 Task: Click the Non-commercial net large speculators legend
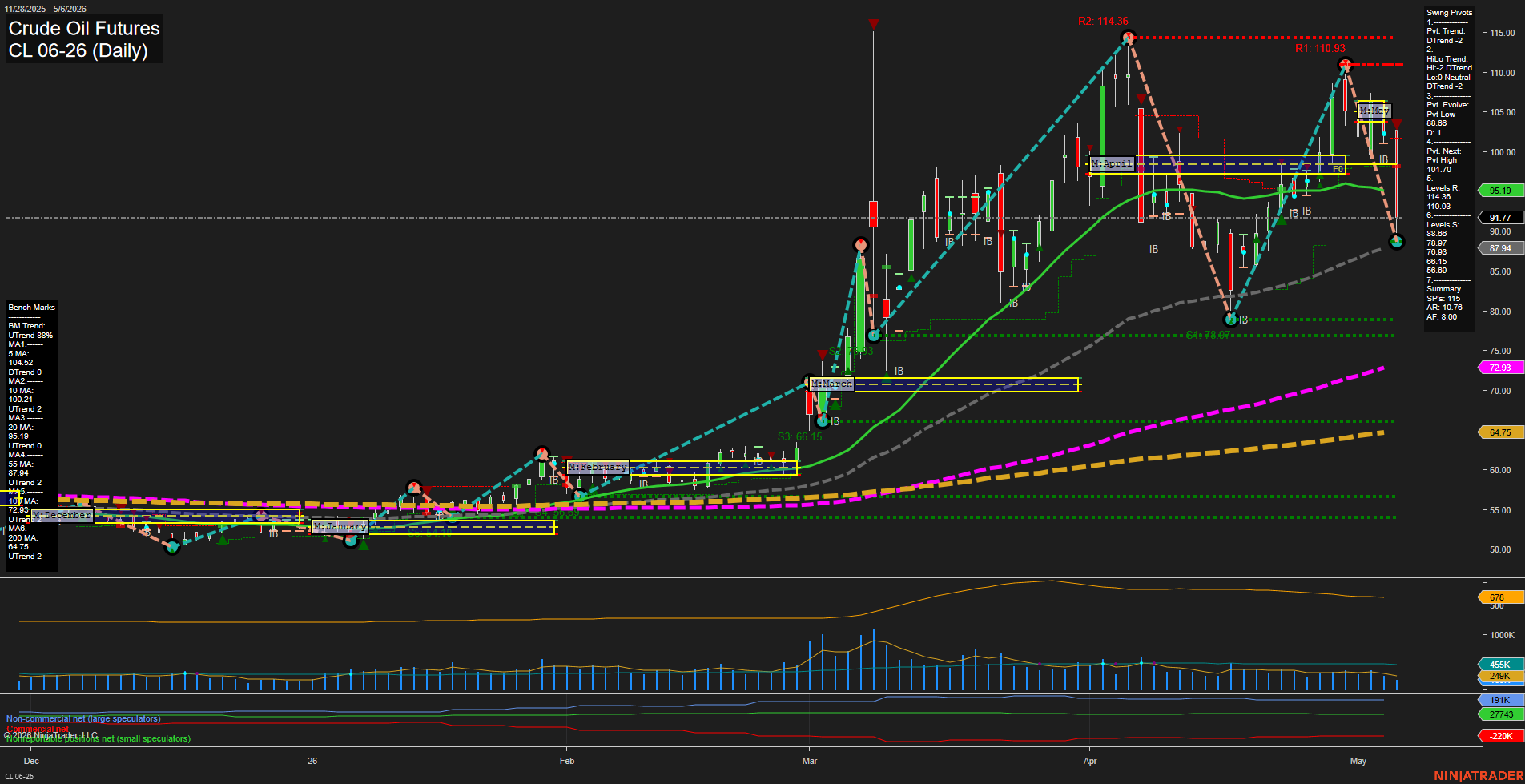click(83, 719)
